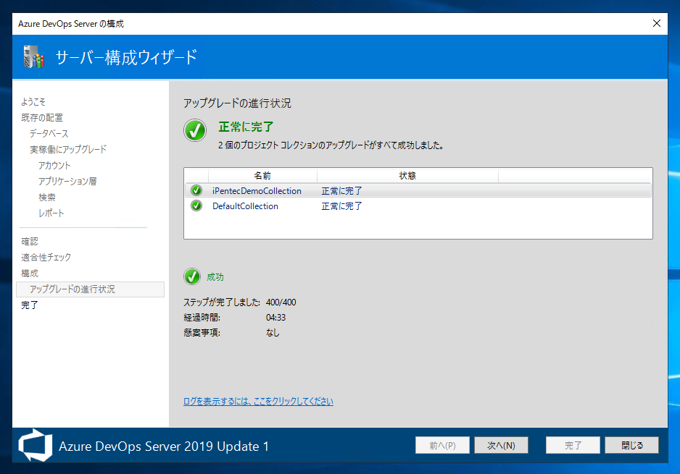680x474 pixels.
Task: Close the Azure DevOps Server configuration window
Action: (657, 23)
